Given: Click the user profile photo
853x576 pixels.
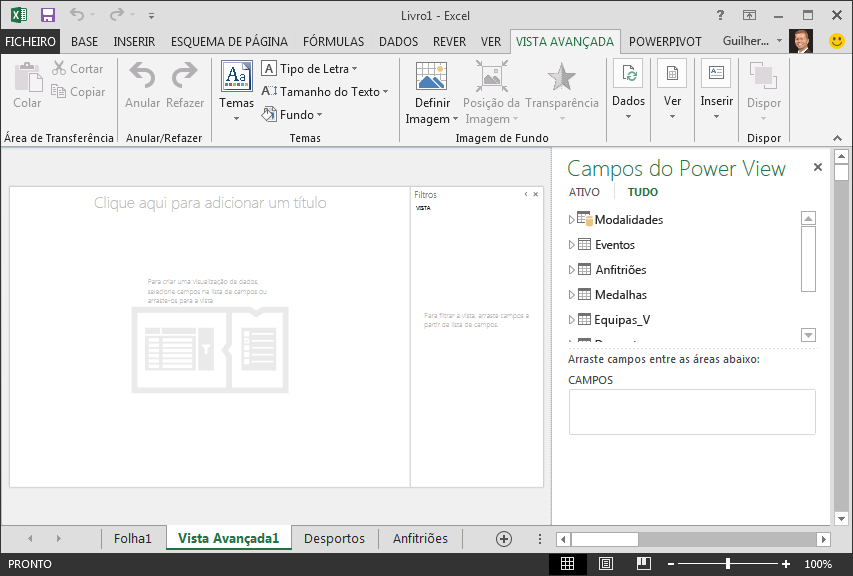Looking at the screenshot, I should [x=801, y=41].
